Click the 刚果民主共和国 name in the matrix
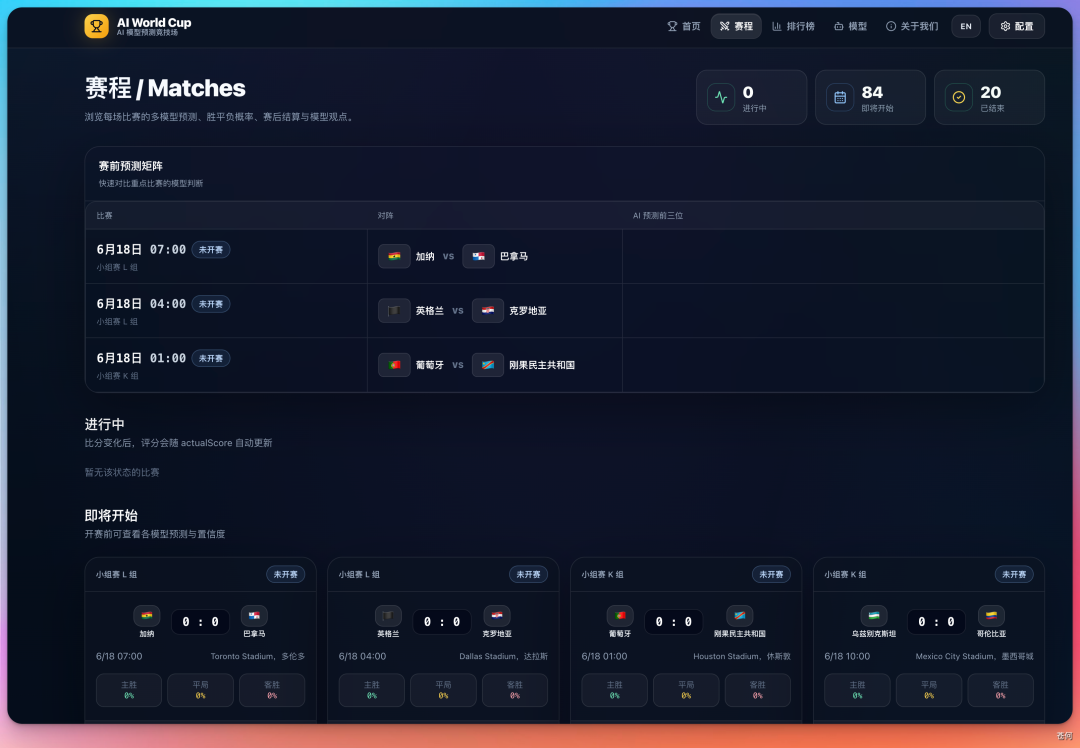The image size is (1080, 748). coord(542,365)
